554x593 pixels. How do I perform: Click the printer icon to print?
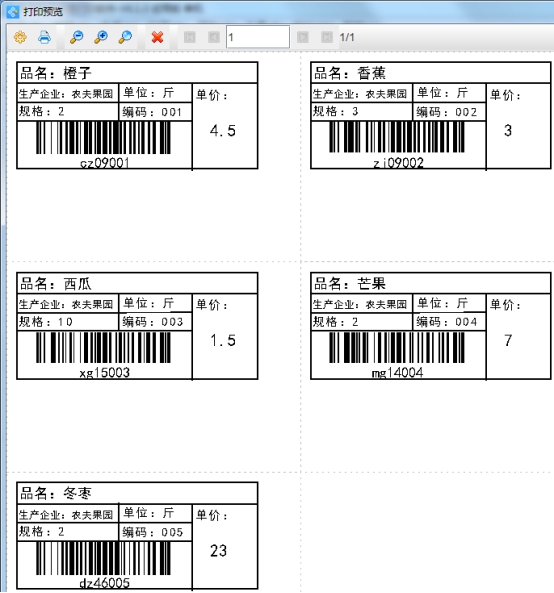pyautogui.click(x=44, y=37)
